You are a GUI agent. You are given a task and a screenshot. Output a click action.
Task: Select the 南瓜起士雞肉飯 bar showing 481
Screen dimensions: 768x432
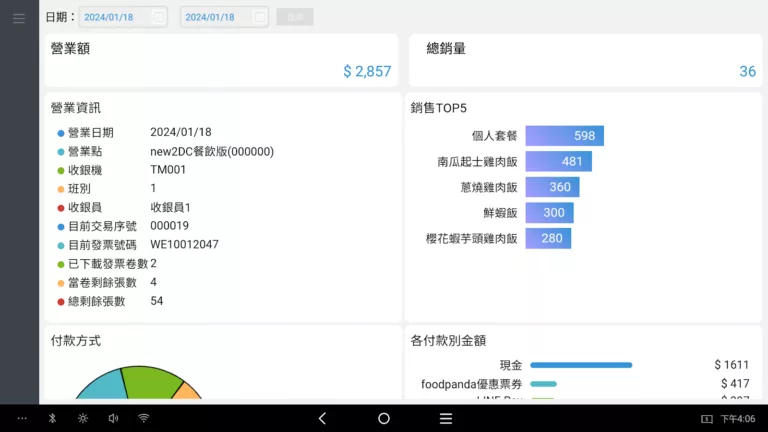(558, 161)
